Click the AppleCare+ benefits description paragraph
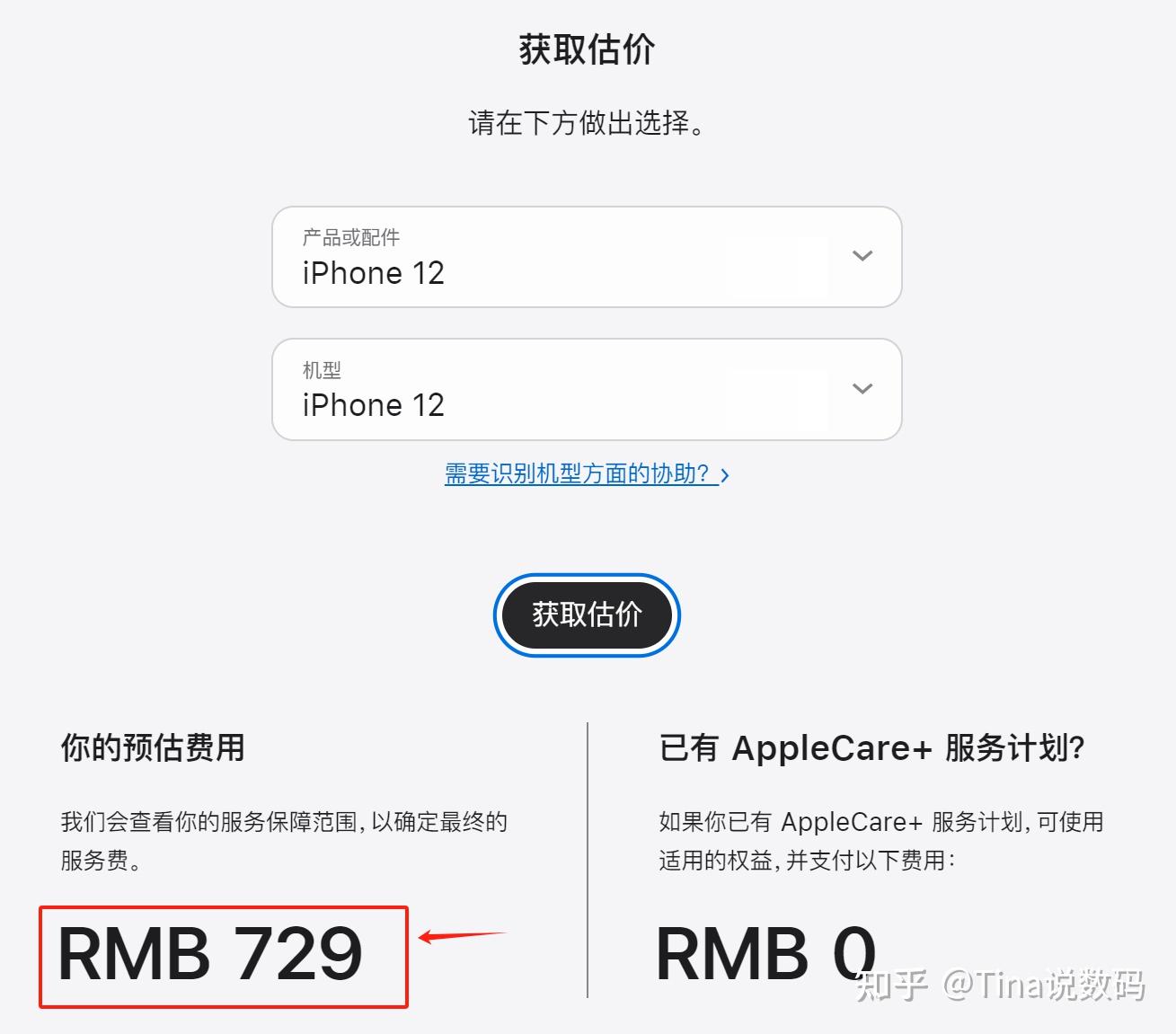1176x1034 pixels. point(881,841)
